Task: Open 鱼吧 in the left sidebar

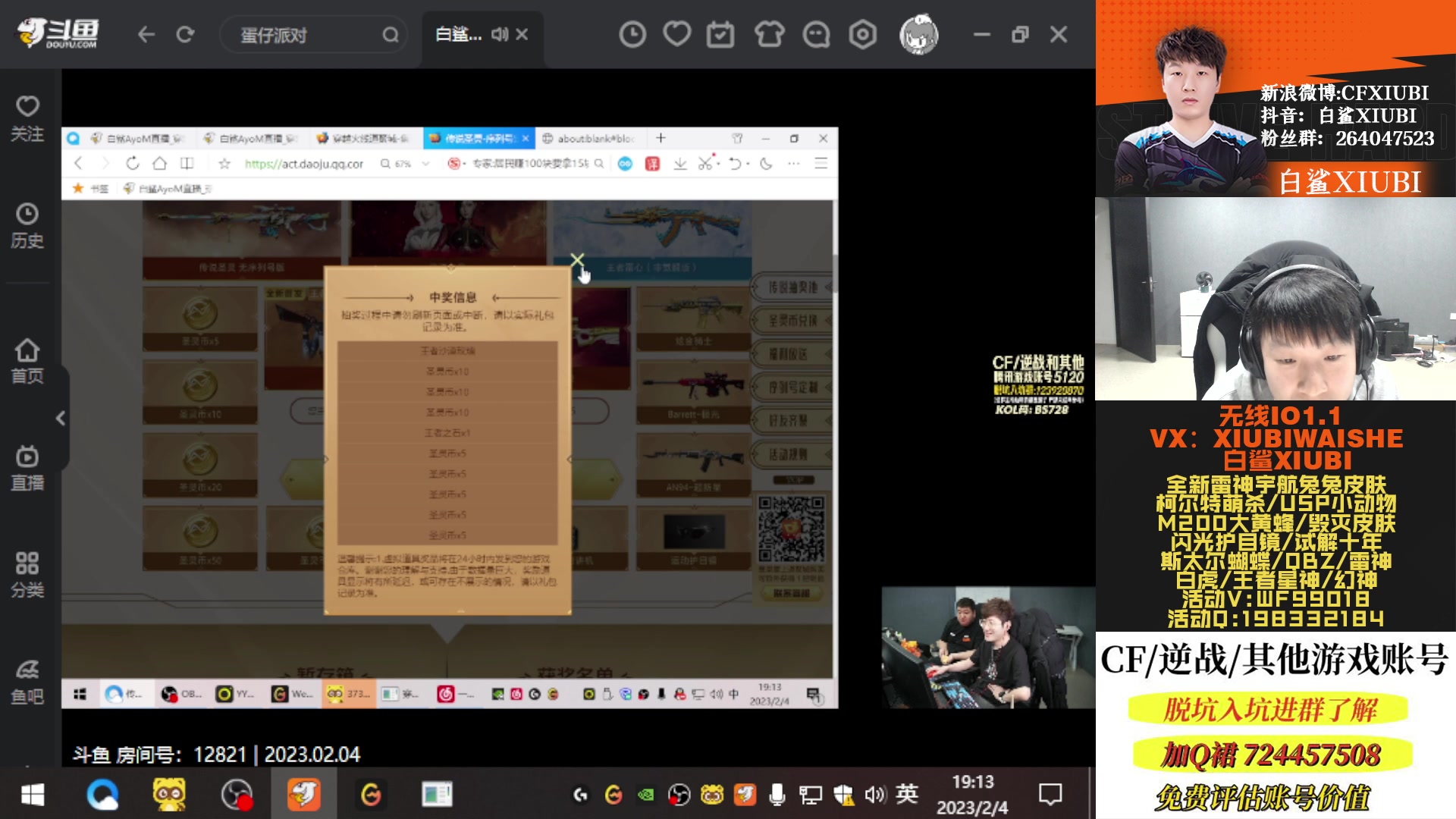Action: tap(27, 682)
